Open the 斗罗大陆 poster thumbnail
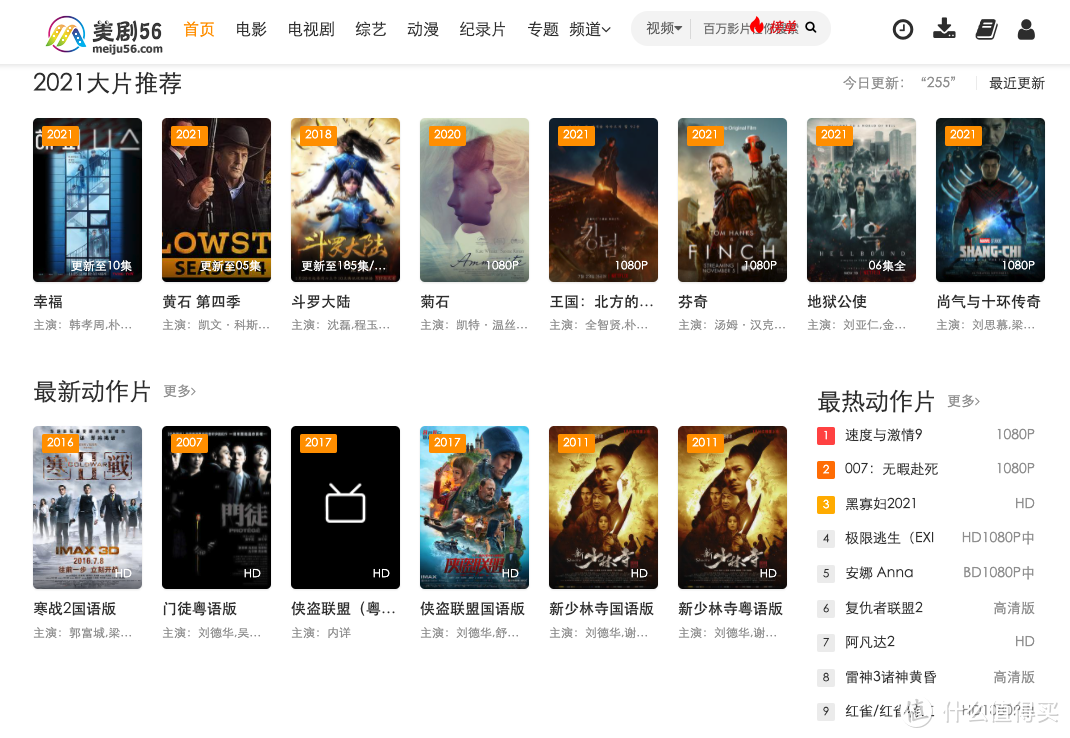Image resolution: width=1070 pixels, height=738 pixels. click(x=345, y=200)
